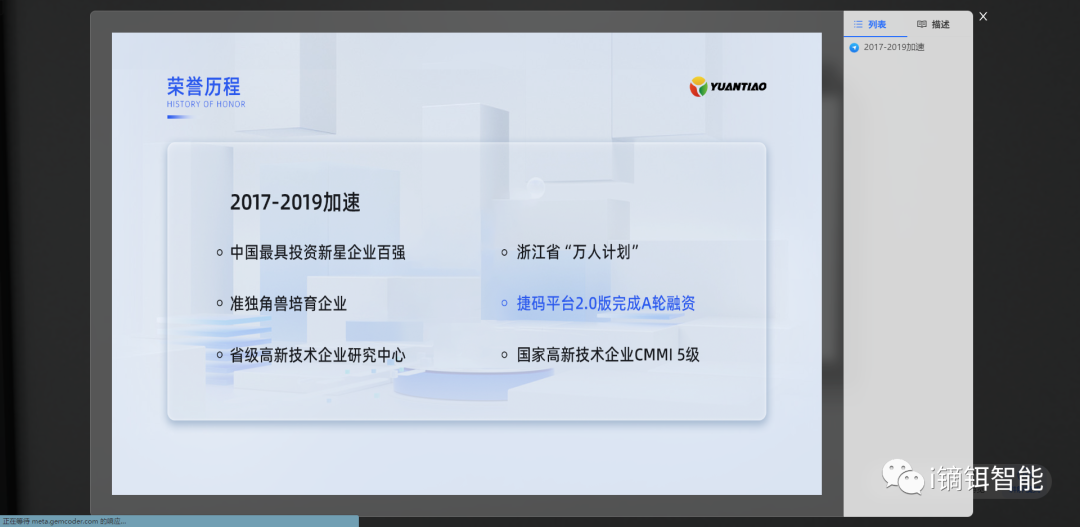Click the 省级高新技术企业研究中心 text
Viewport: 1080px width, 527px height.
317,355
